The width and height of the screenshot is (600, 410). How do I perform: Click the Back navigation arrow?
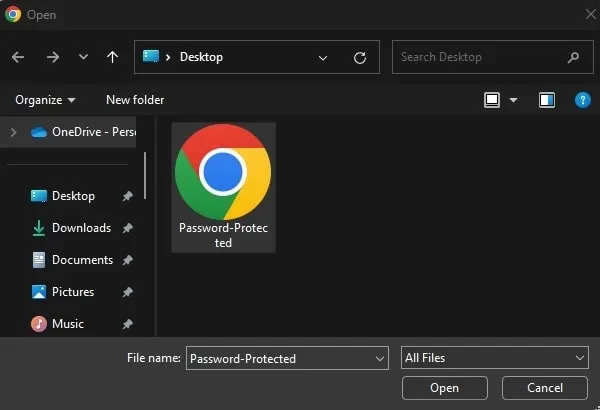(x=18, y=57)
